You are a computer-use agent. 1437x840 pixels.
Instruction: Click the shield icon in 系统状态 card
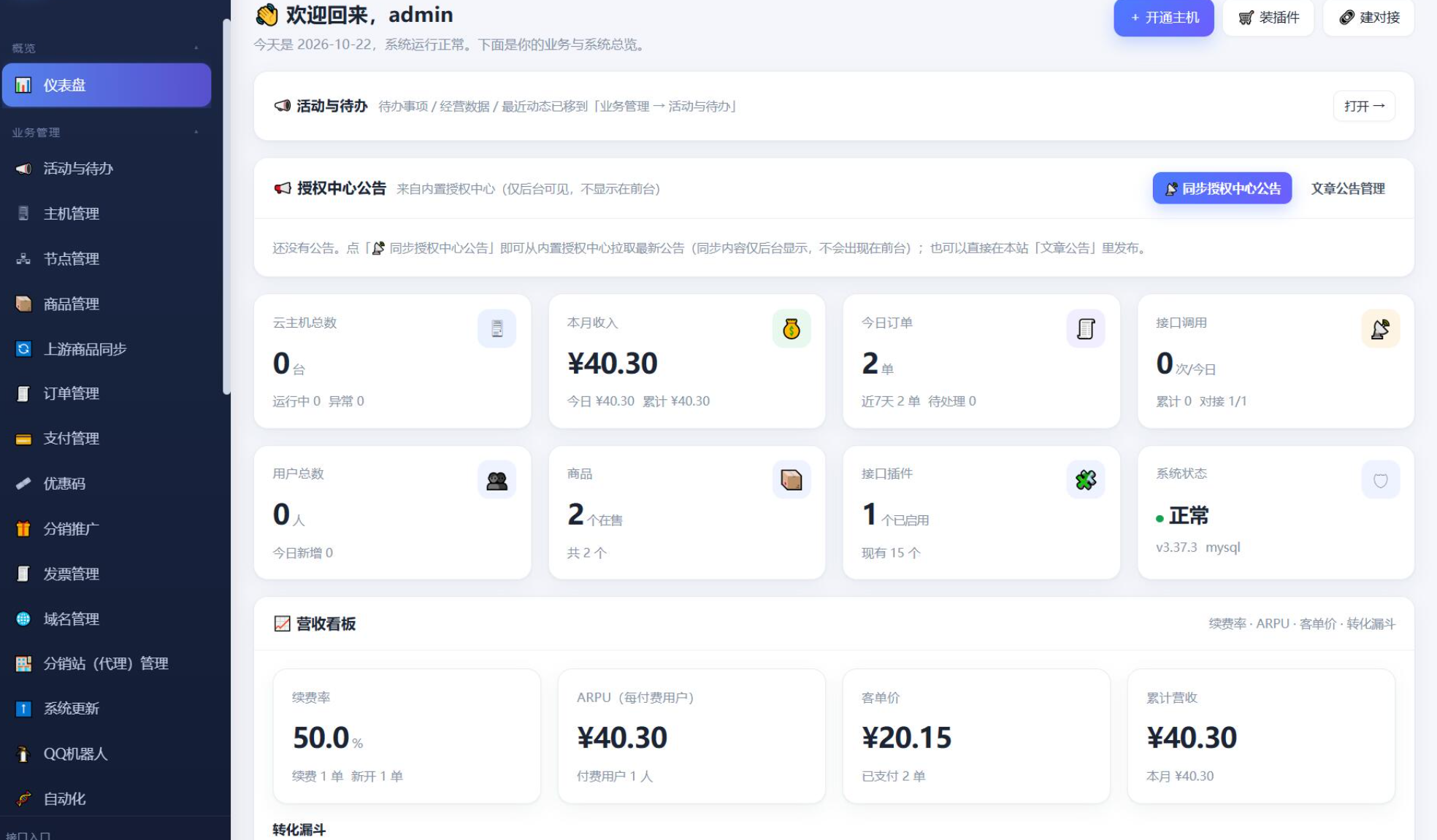pos(1380,479)
